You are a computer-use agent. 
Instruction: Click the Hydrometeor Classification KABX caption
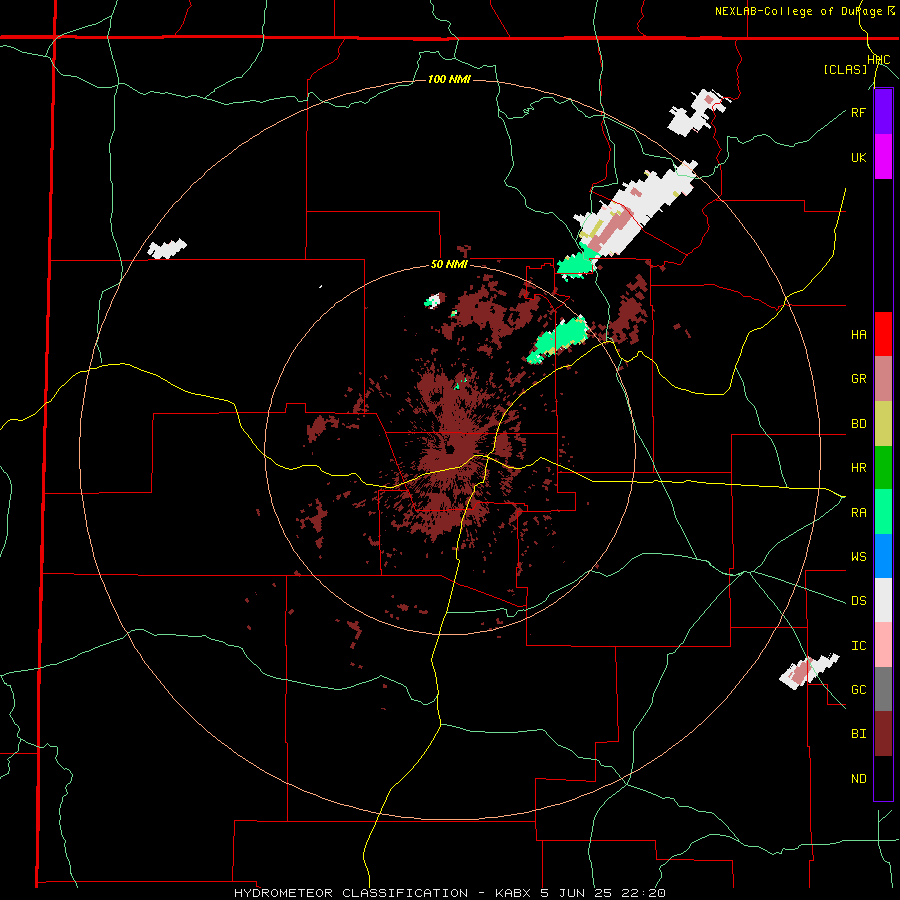tap(450, 893)
